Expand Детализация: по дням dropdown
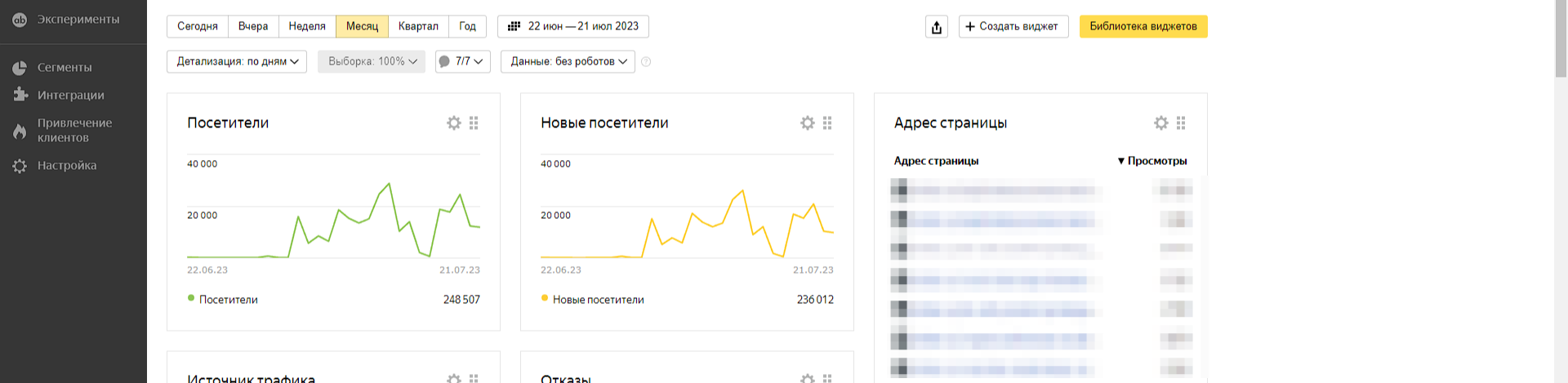The width and height of the screenshot is (1568, 383). [x=237, y=61]
